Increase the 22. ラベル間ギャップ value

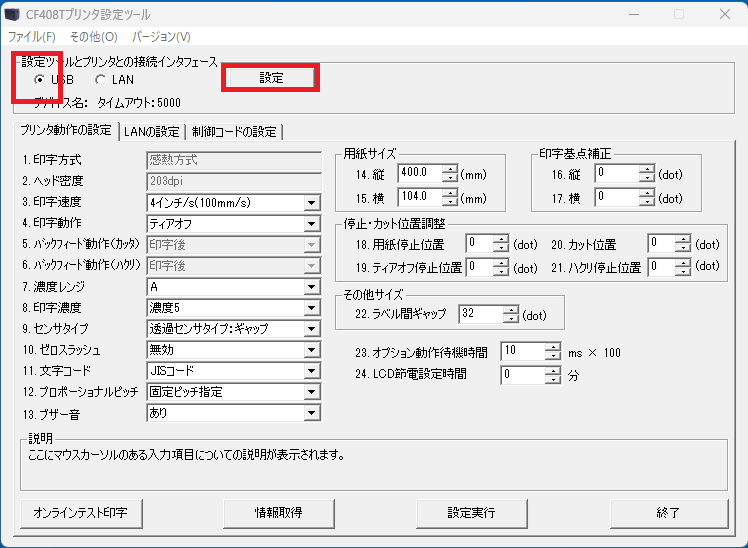click(511, 309)
